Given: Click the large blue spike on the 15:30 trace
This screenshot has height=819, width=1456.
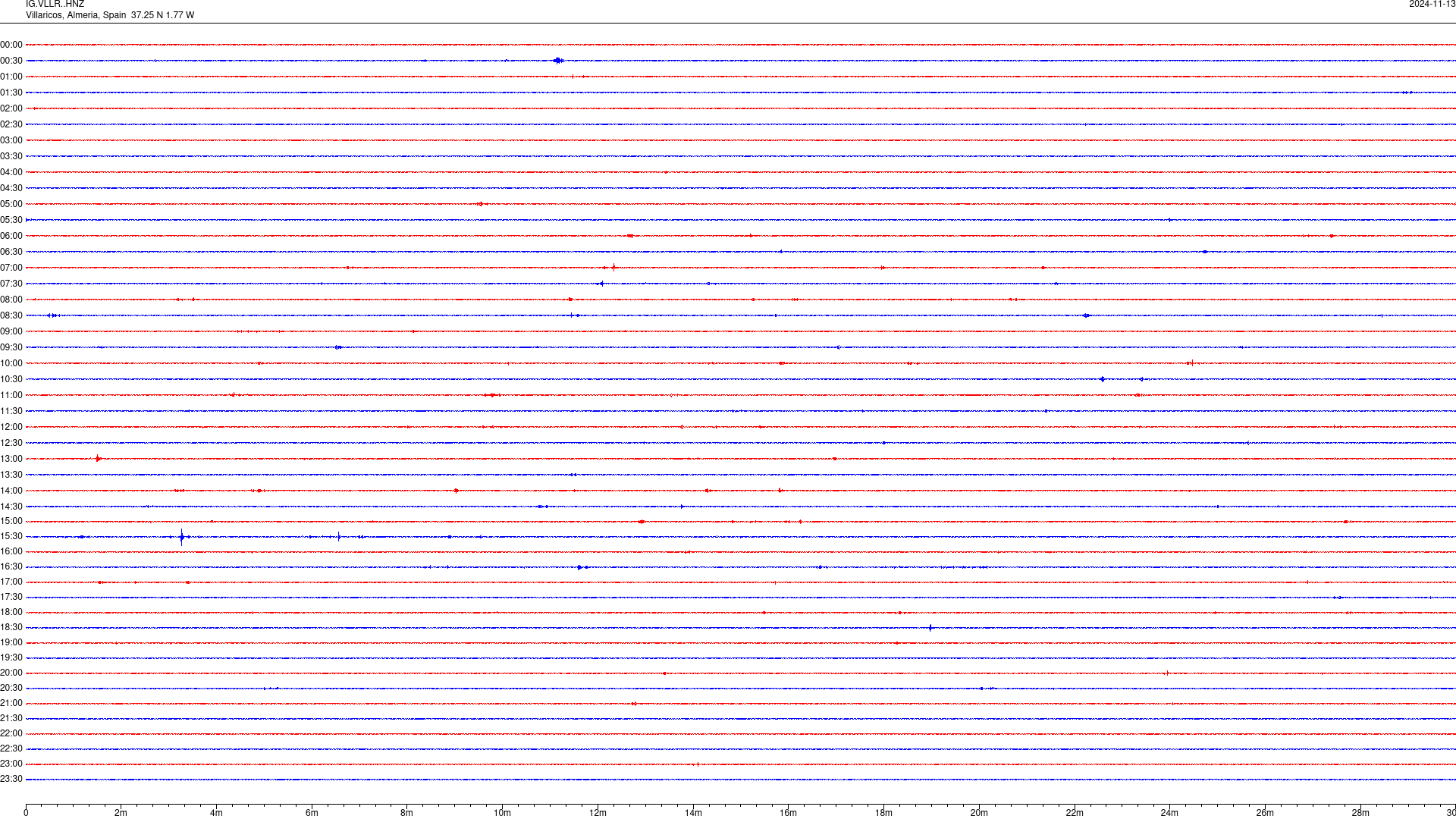Looking at the screenshot, I should click(181, 537).
